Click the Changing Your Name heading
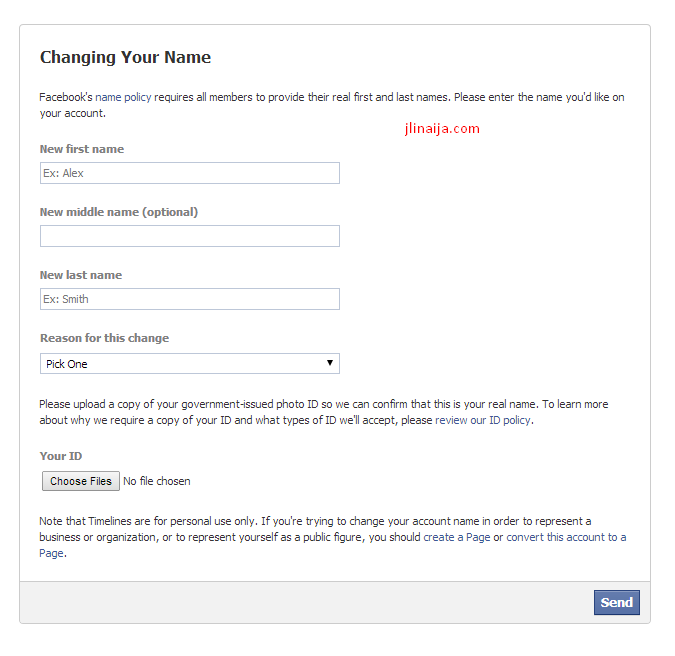Viewport: 675px width, 656px height. (125, 57)
